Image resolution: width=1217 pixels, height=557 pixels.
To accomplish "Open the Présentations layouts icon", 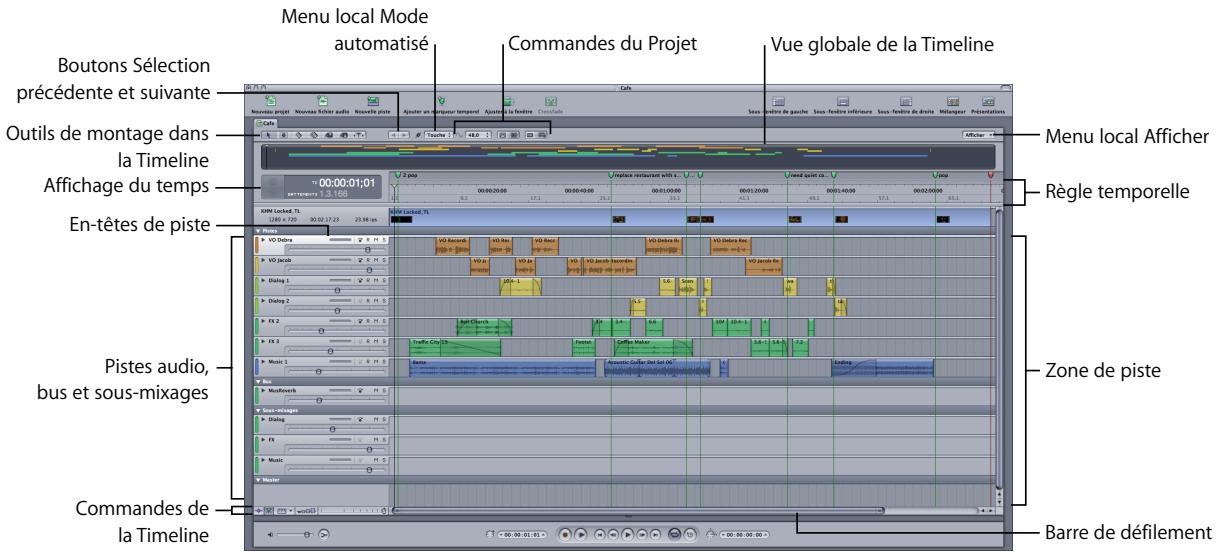I will click(x=988, y=101).
